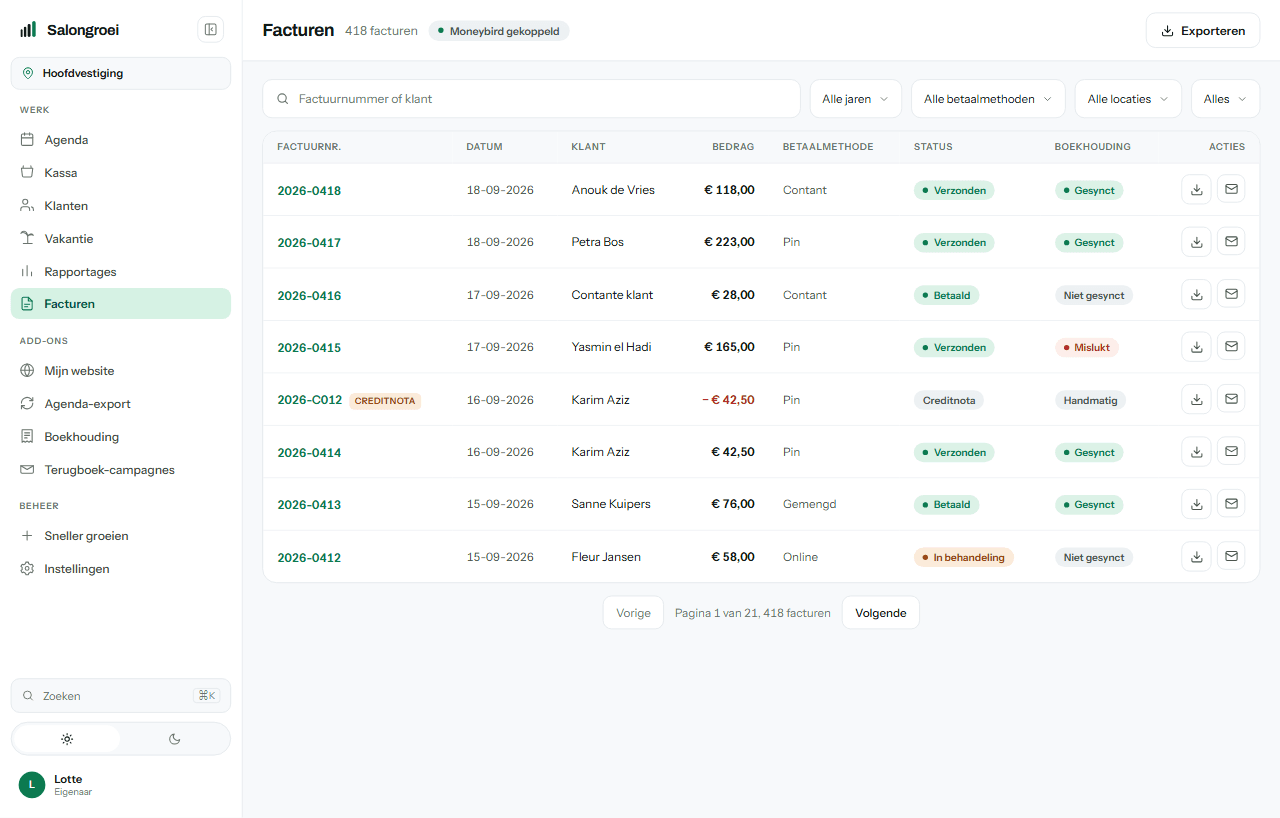Email invoice 2026-0415 to Yasmin el Hadi
Image resolution: width=1280 pixels, height=818 pixels.
(x=1231, y=347)
